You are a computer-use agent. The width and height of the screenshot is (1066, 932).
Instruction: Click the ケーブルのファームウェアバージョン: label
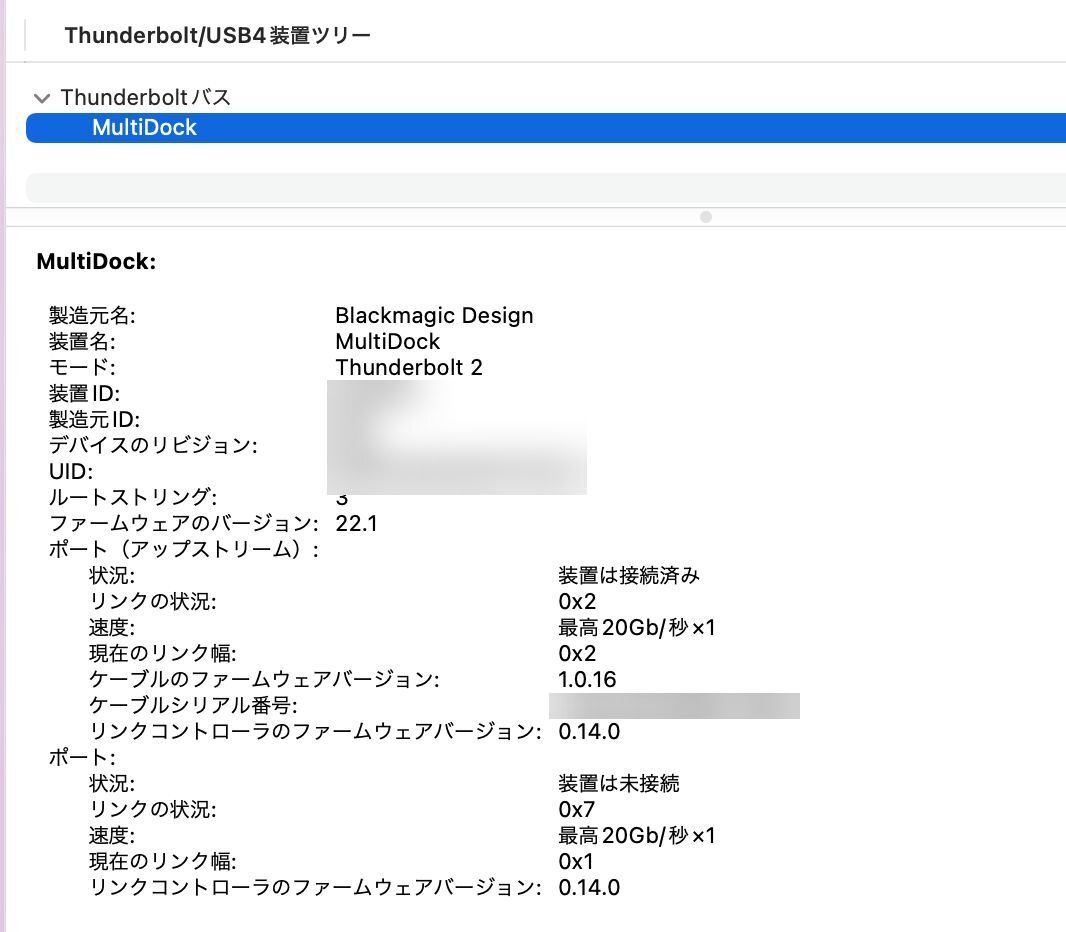(x=264, y=679)
